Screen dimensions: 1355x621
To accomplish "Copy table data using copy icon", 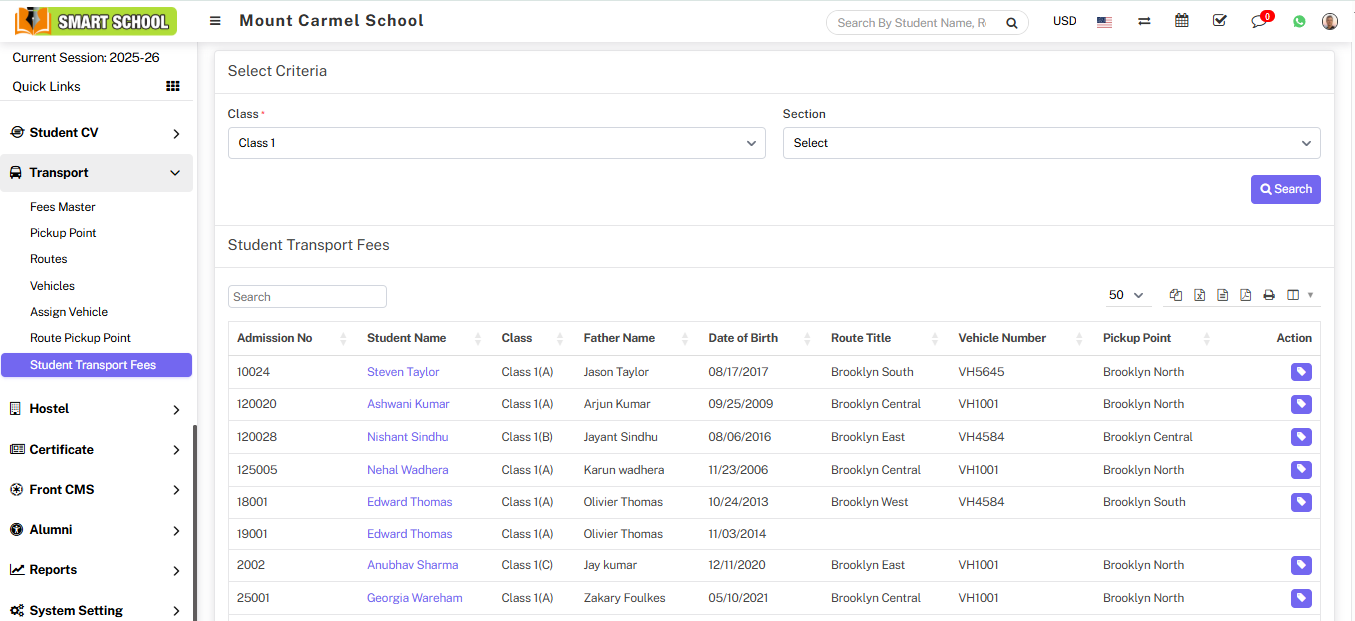I will tap(1176, 295).
